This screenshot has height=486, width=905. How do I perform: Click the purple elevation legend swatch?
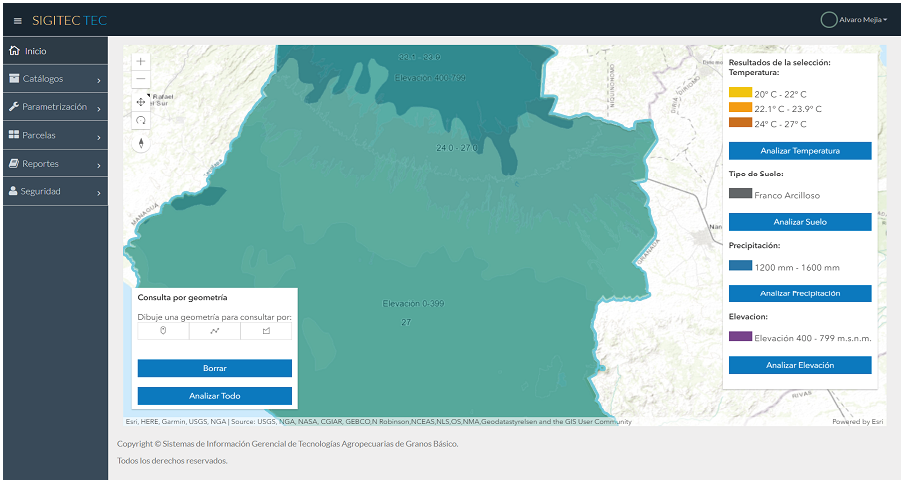point(740,337)
